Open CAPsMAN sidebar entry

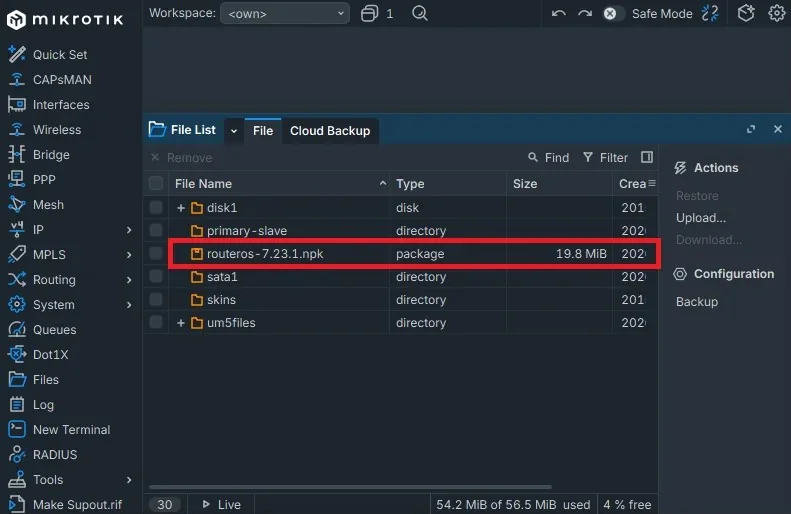pos(50,80)
